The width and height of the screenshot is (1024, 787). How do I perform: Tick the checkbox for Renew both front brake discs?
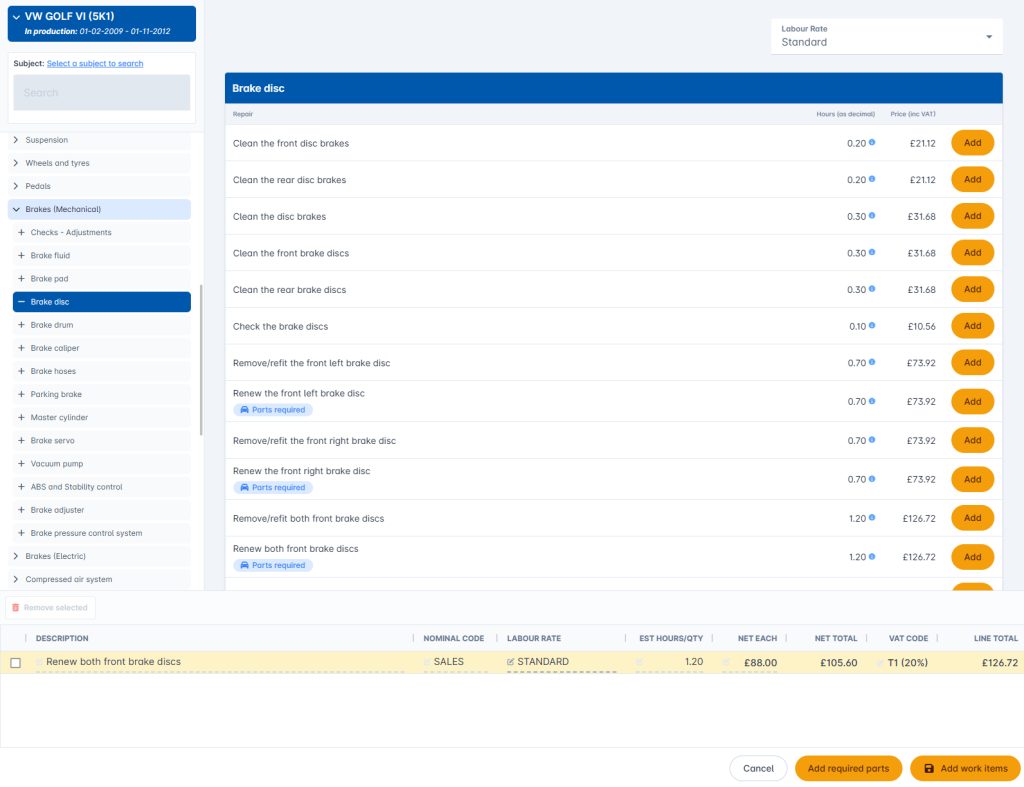(x=15, y=663)
